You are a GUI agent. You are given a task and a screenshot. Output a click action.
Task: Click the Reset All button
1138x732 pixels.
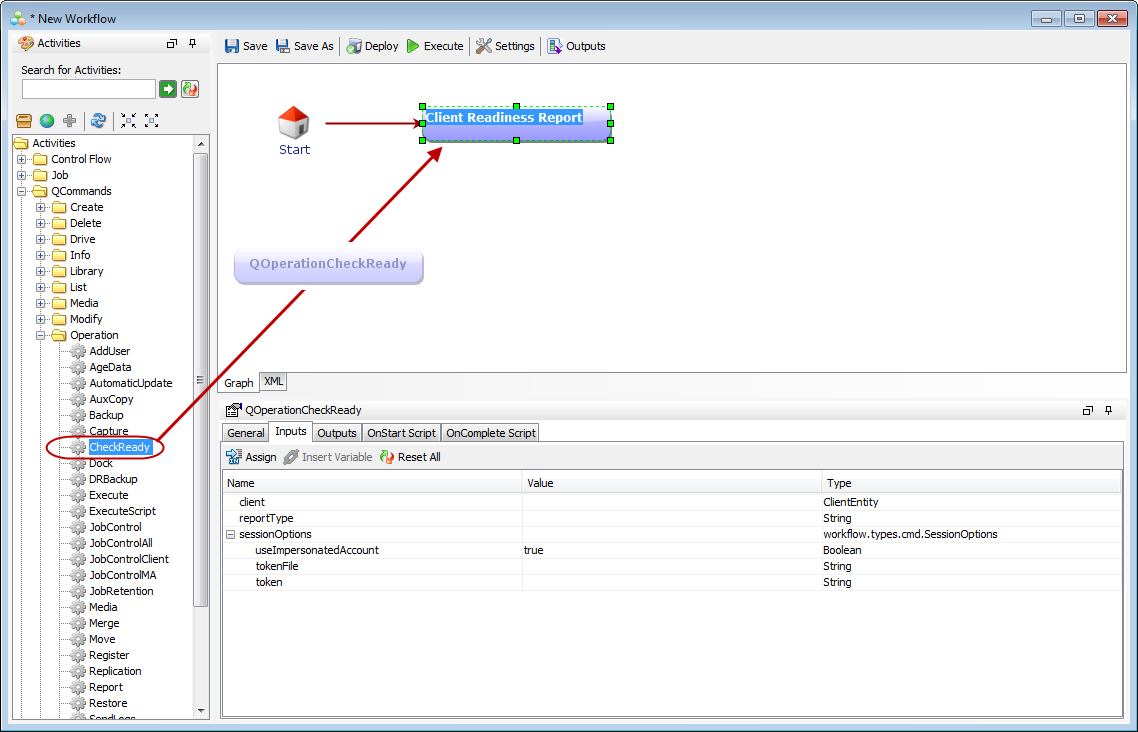[x=410, y=457]
